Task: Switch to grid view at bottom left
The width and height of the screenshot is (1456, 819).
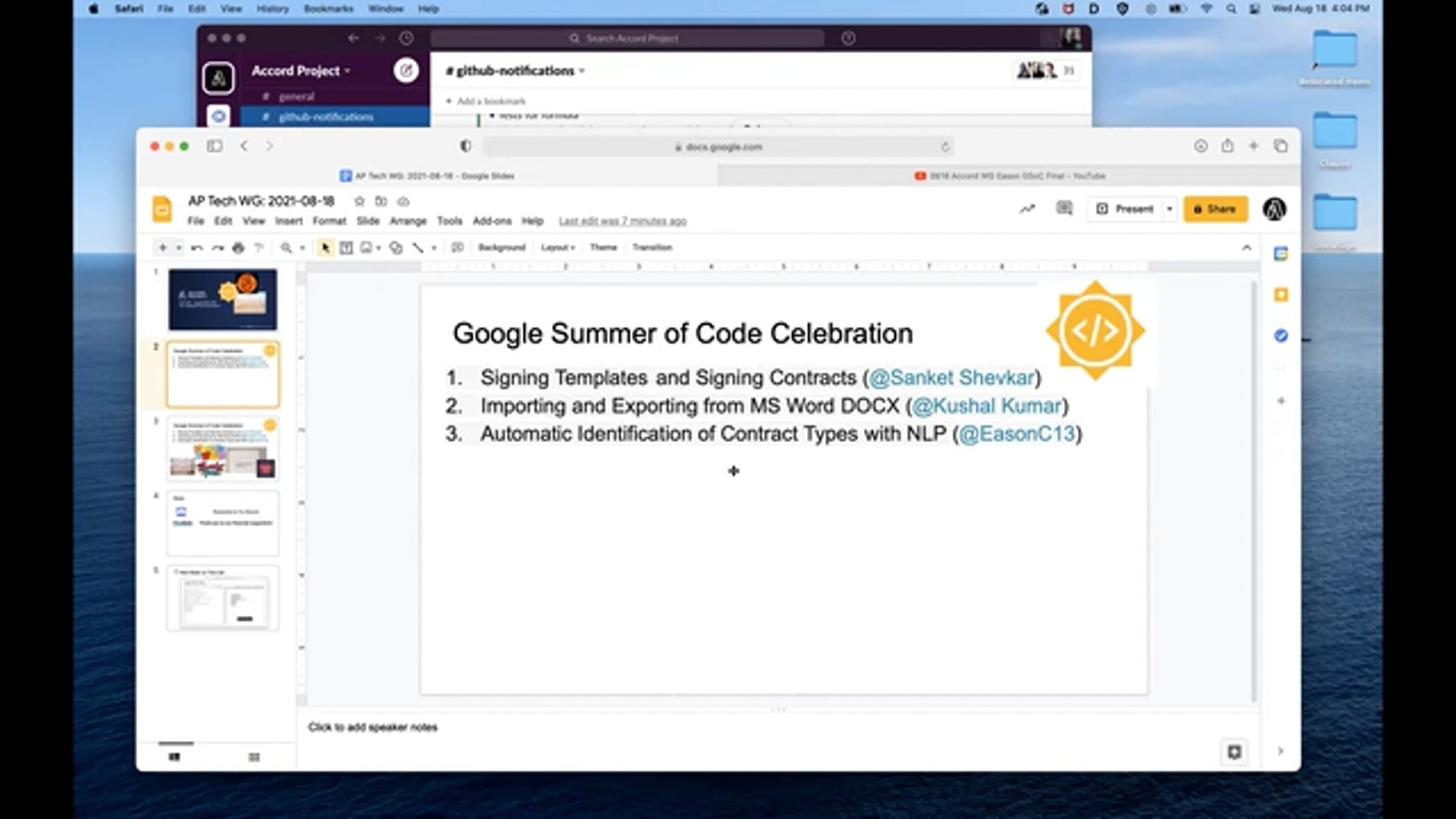Action: (254, 757)
